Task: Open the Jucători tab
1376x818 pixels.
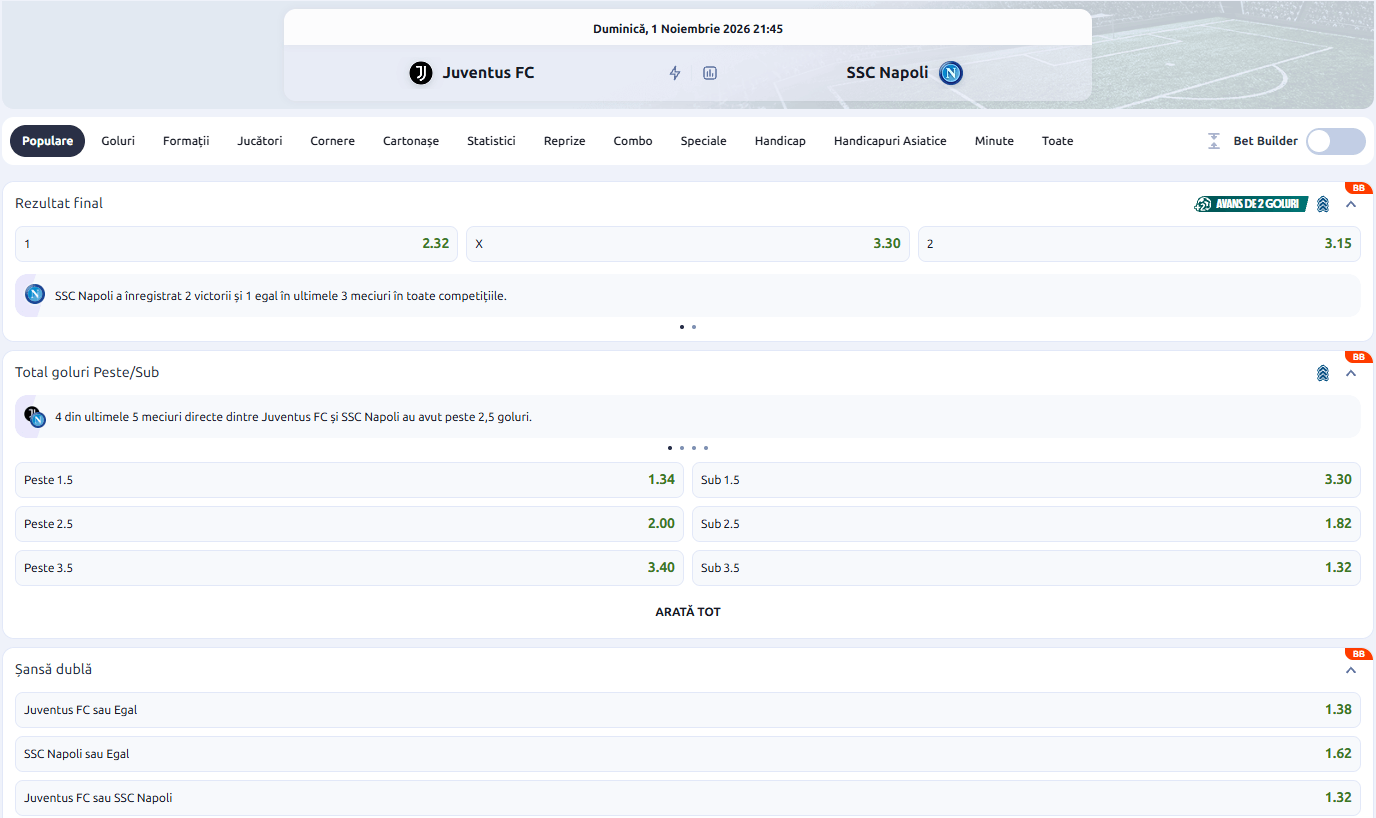Action: 260,141
